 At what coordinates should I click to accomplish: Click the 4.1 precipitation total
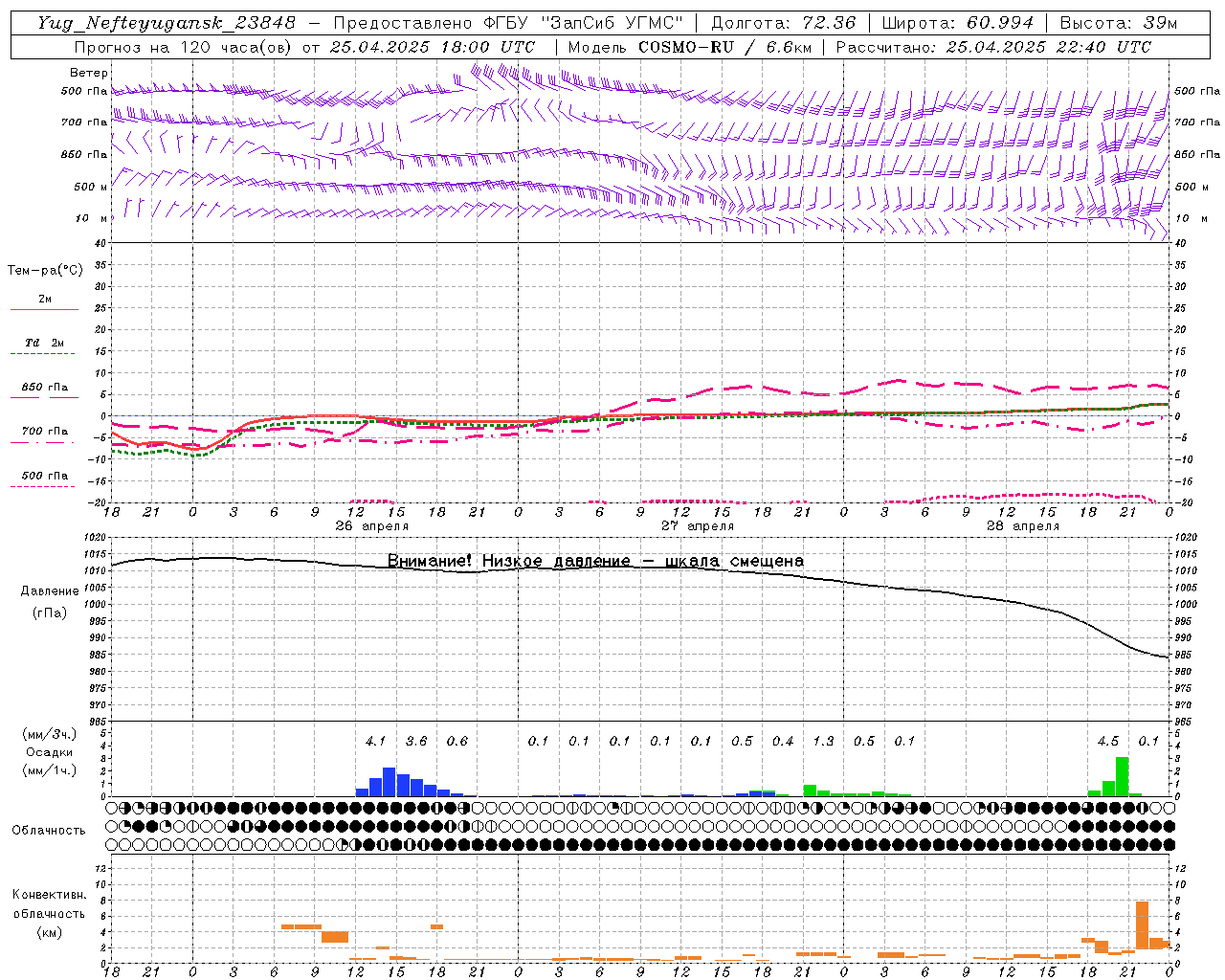pyautogui.click(x=376, y=742)
